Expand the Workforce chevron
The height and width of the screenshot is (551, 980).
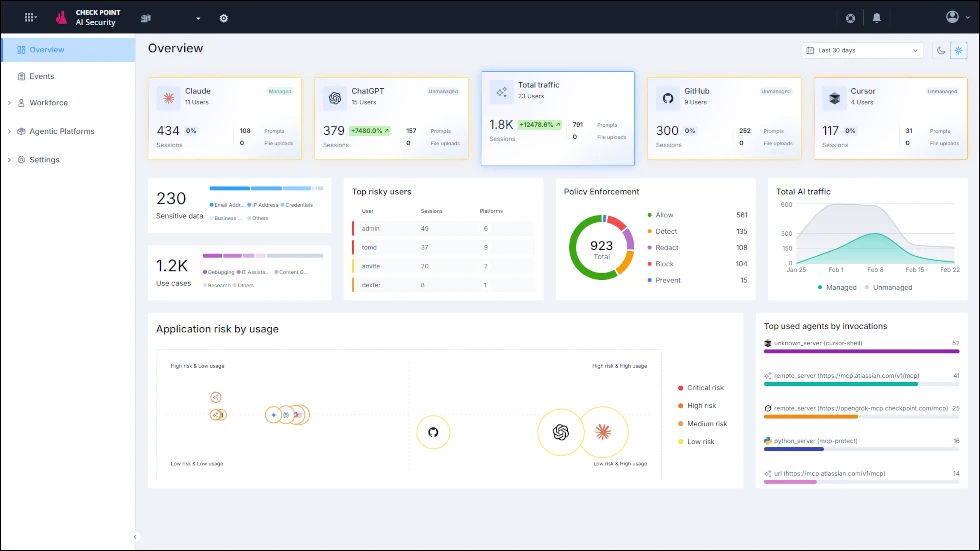9,102
